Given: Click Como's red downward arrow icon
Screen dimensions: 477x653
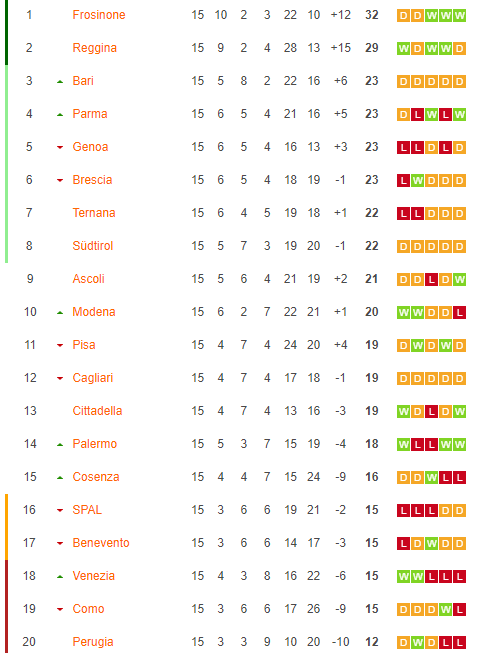Looking at the screenshot, I should click(60, 609).
